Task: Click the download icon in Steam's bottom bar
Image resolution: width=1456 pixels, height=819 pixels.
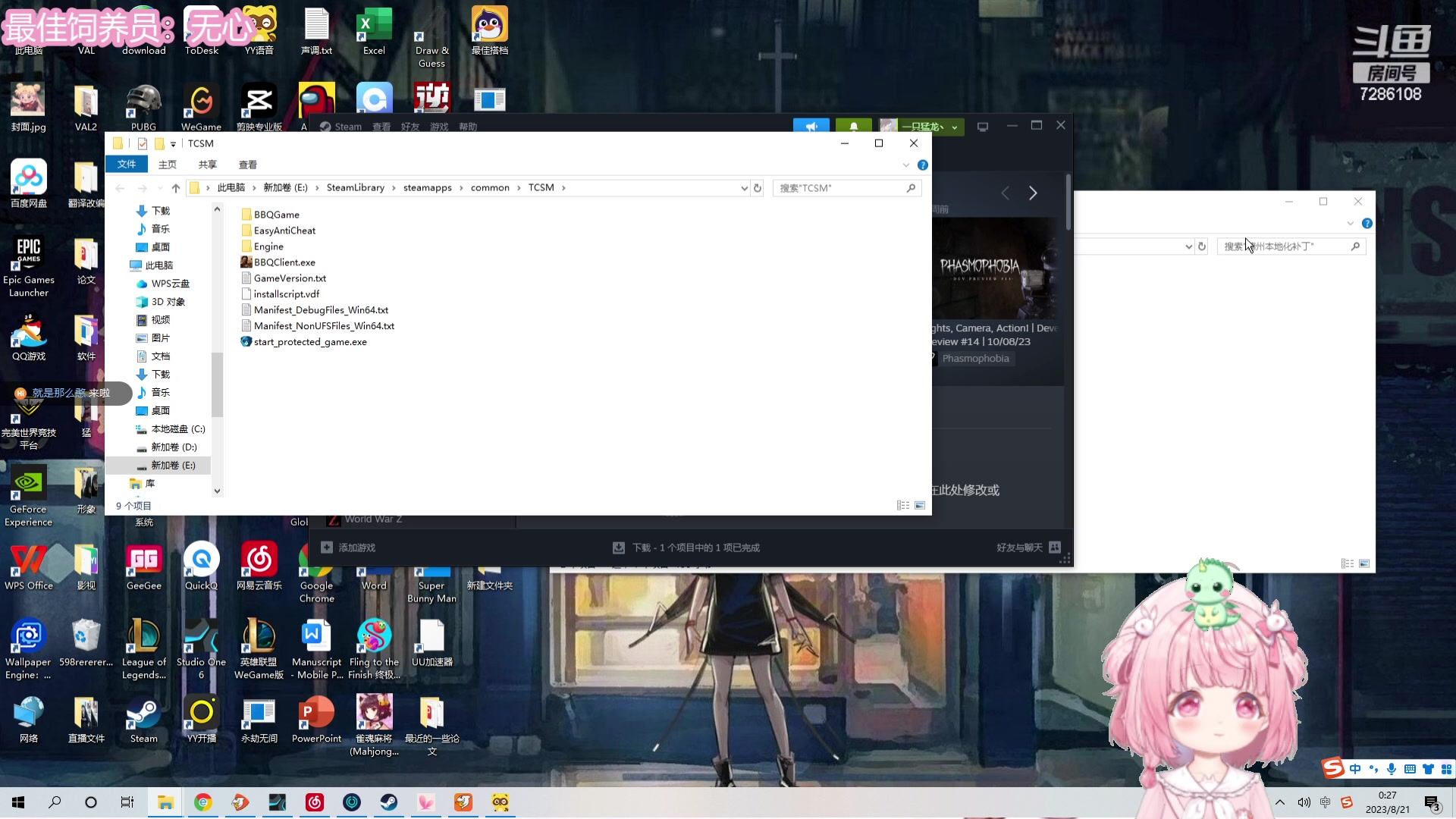Action: click(619, 548)
